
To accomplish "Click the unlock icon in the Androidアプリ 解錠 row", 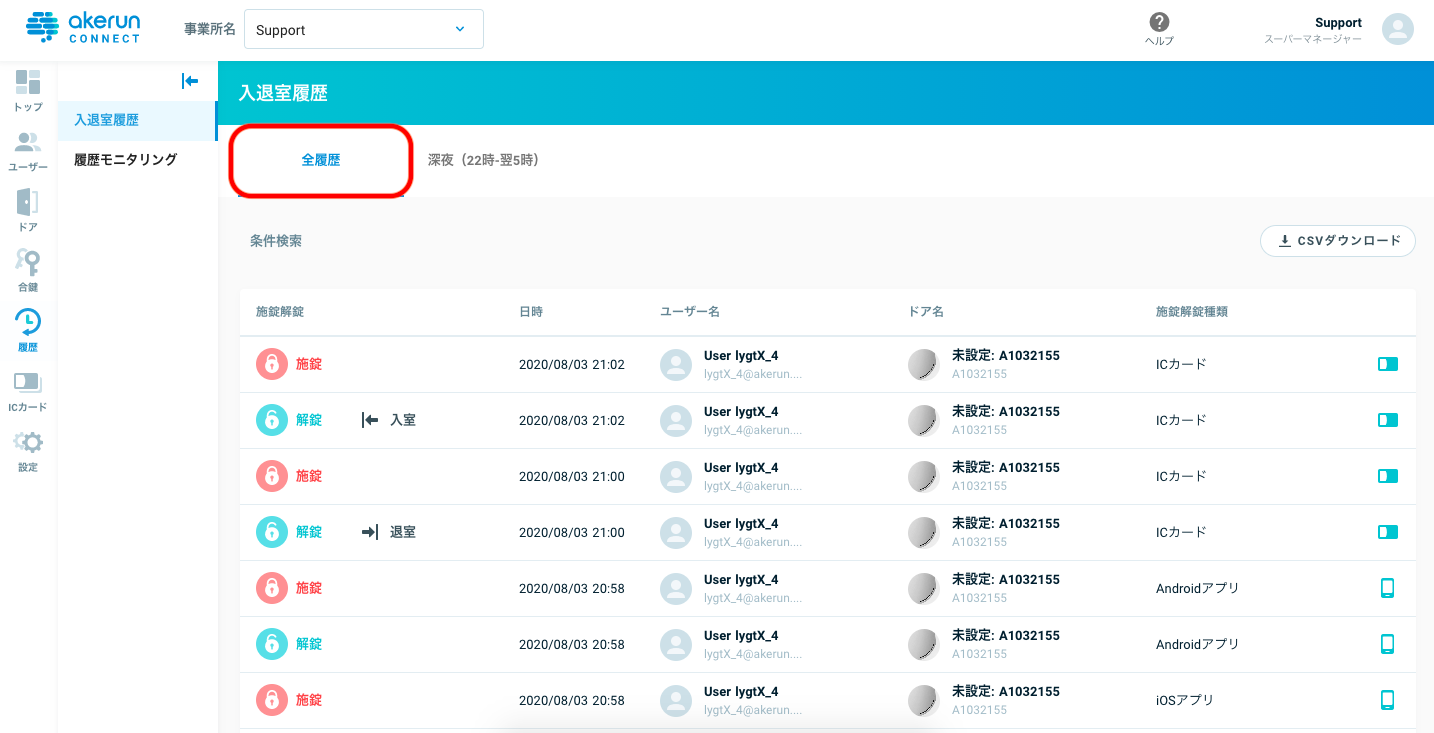I will 272,644.
